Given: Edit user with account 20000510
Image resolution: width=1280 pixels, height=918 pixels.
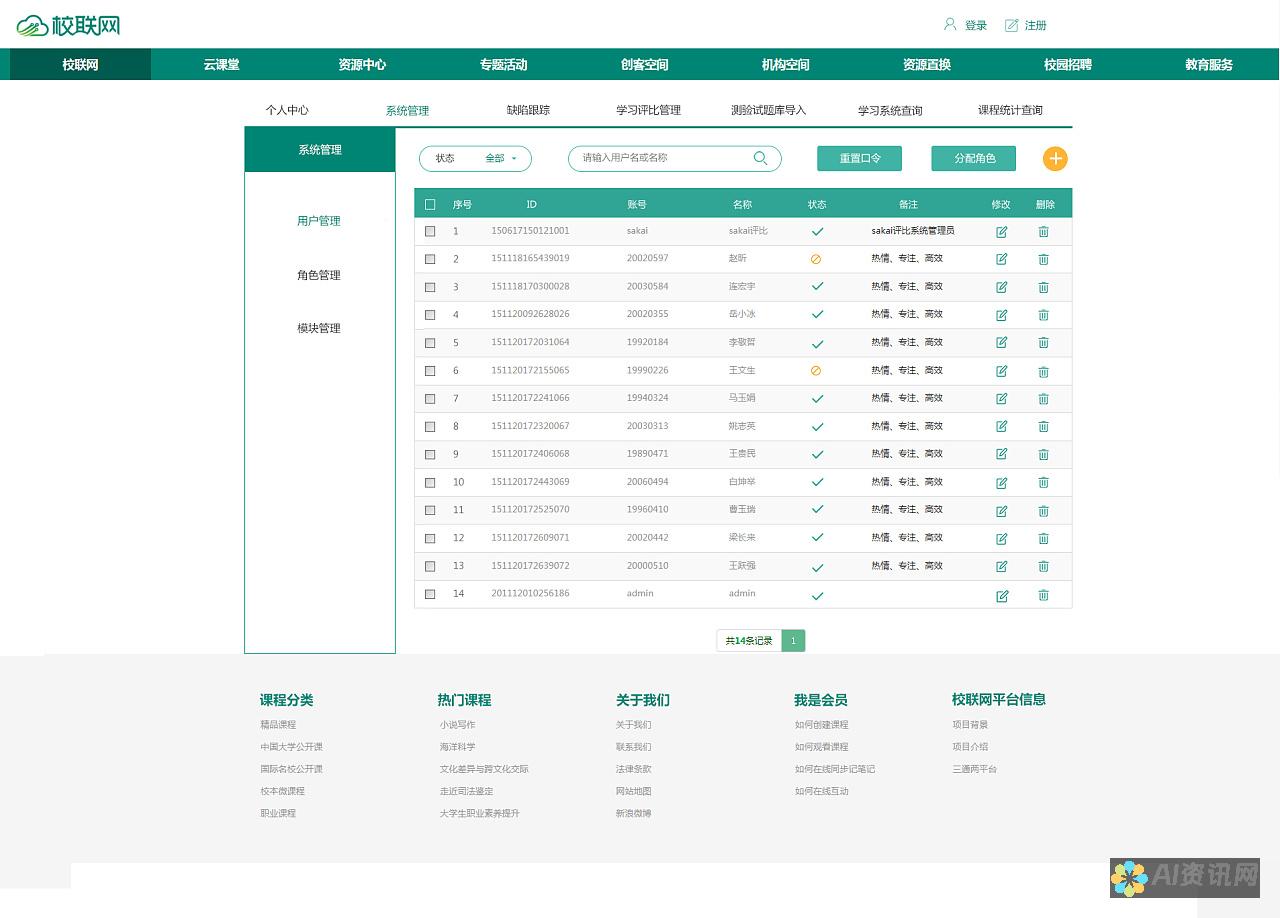Looking at the screenshot, I should coord(1001,567).
